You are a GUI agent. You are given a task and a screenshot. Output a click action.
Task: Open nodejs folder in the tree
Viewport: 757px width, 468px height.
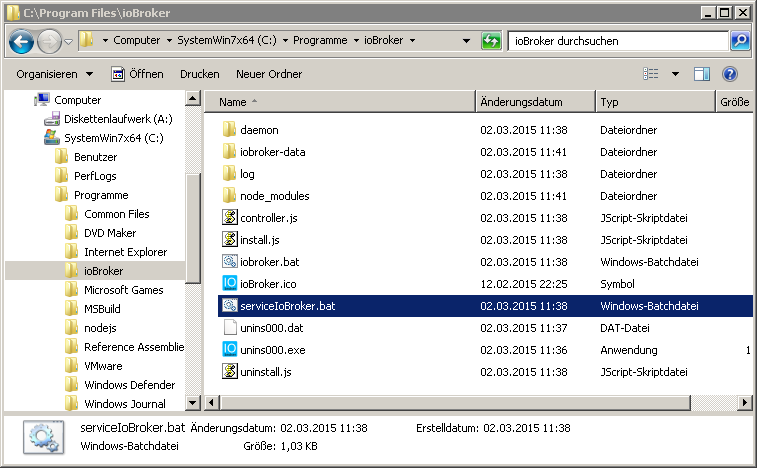(100, 328)
